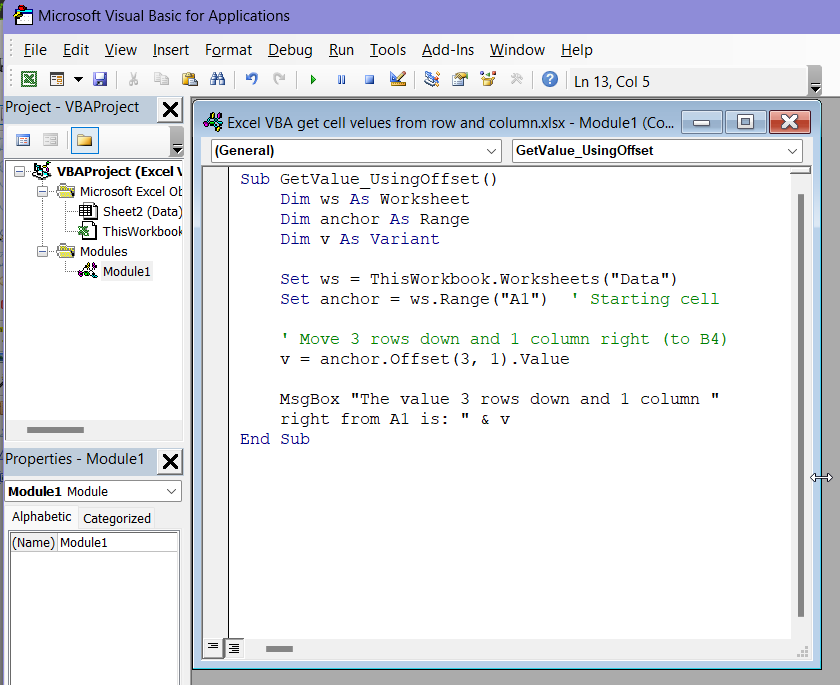This screenshot has height=685, width=840.
Task: Select Sheet2 (Data) in the project tree
Action: 132,211
